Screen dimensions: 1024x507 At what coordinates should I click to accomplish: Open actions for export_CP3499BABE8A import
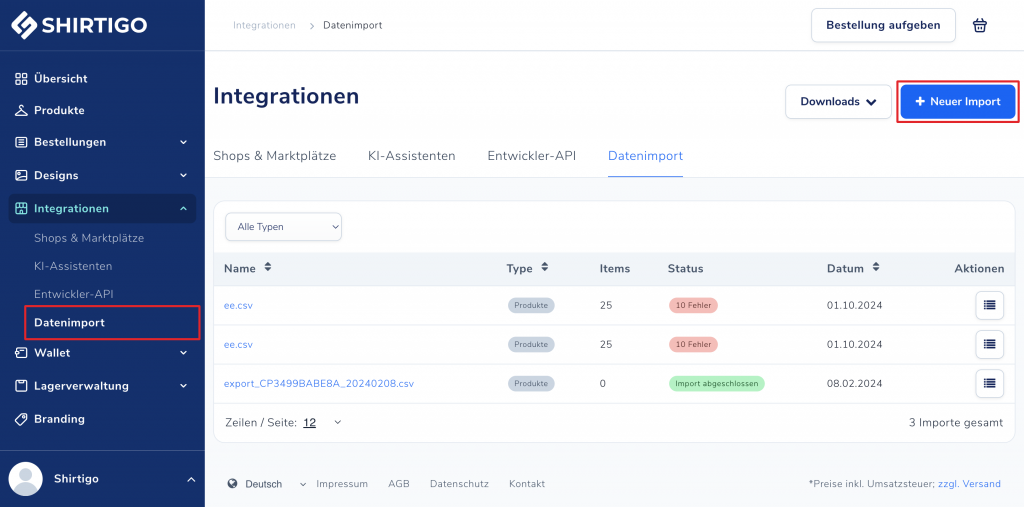989,384
